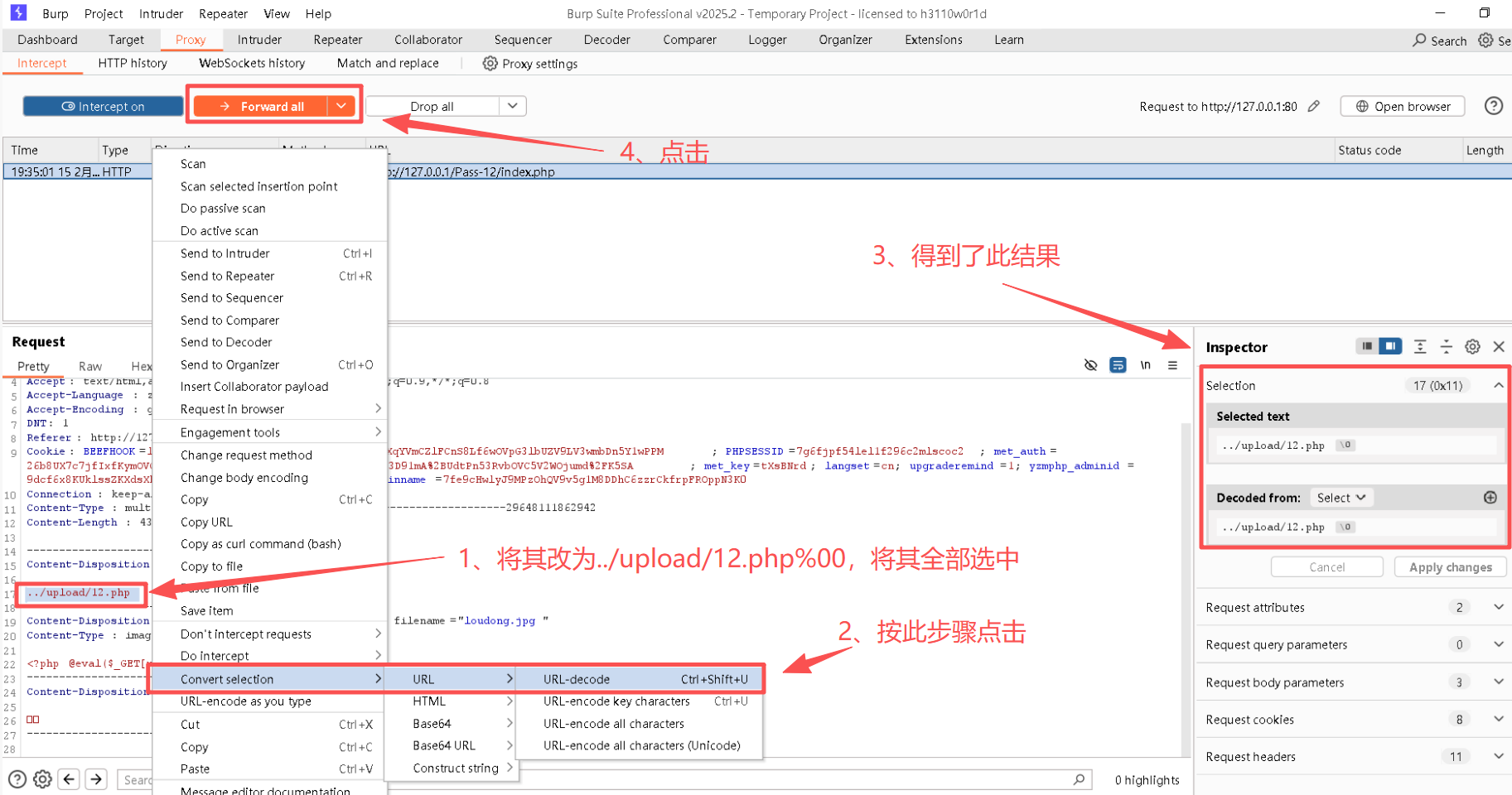Click the Open browser button

(x=1402, y=106)
